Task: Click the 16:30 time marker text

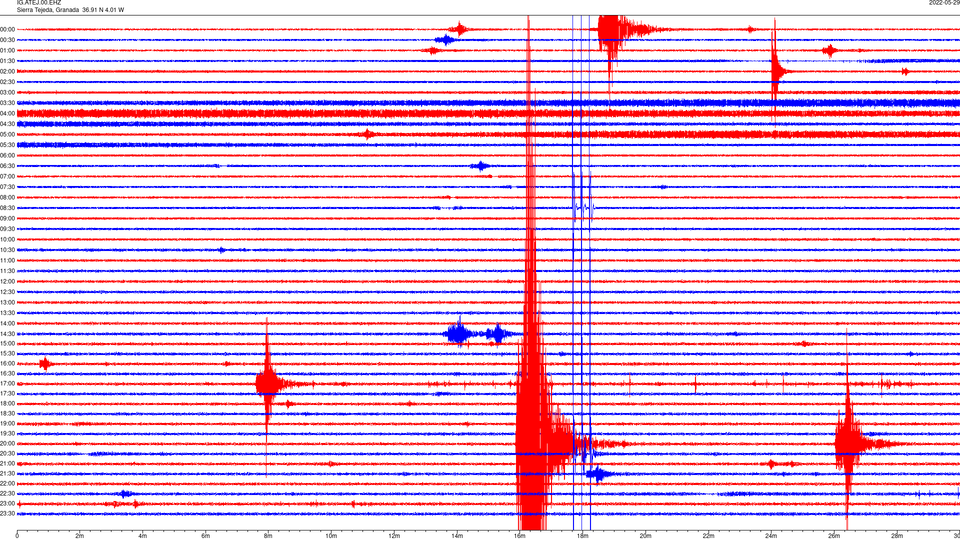Action: click(7, 373)
